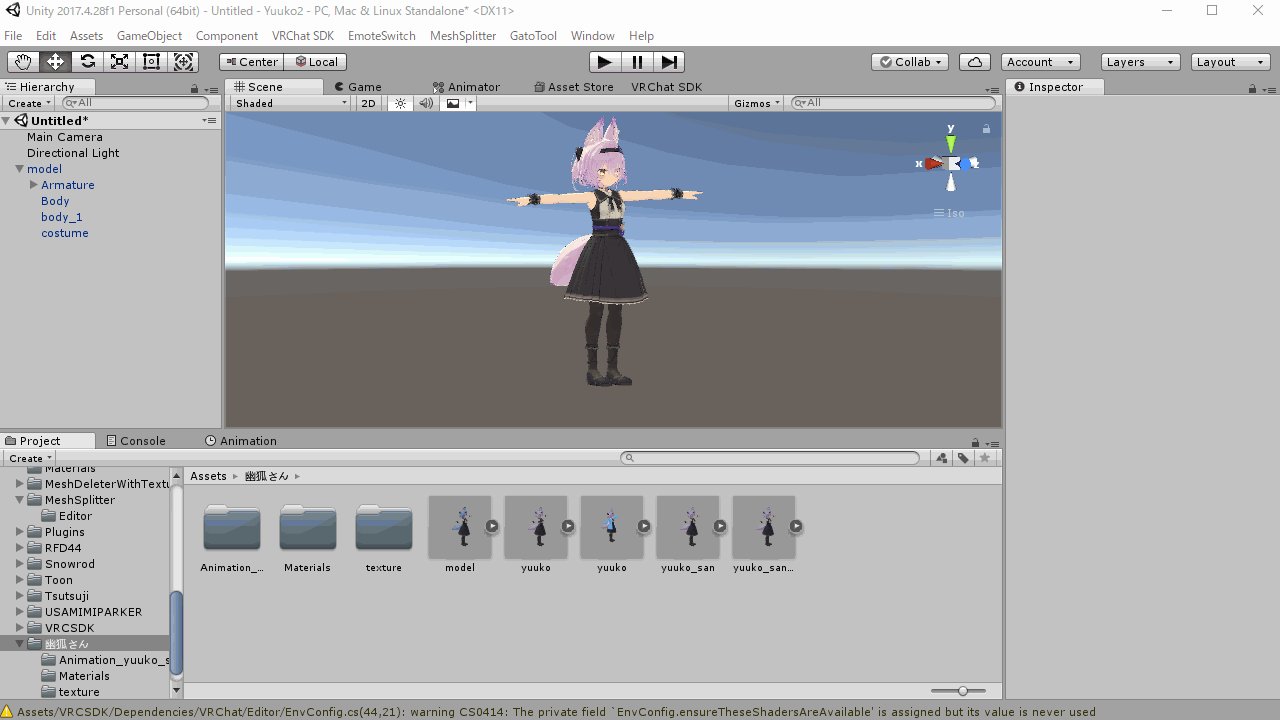Screen dimensions: 1280x720
Task: Save search favorite star icon
Action: coord(985,458)
